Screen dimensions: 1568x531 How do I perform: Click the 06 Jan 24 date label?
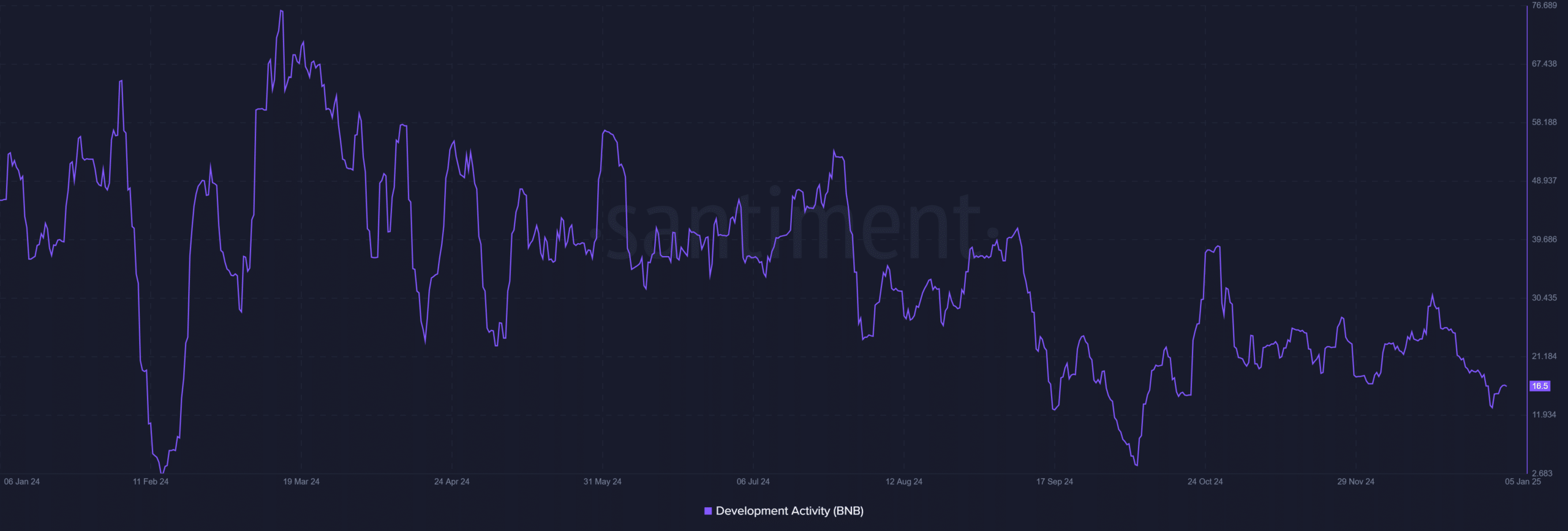[22, 481]
